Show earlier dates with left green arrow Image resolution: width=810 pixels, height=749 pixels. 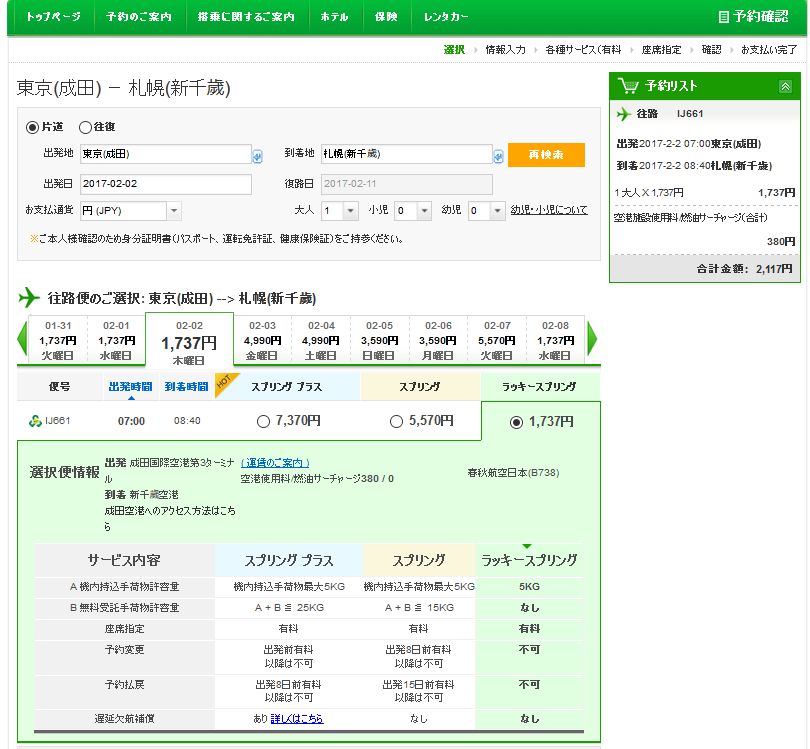[x=22, y=339]
